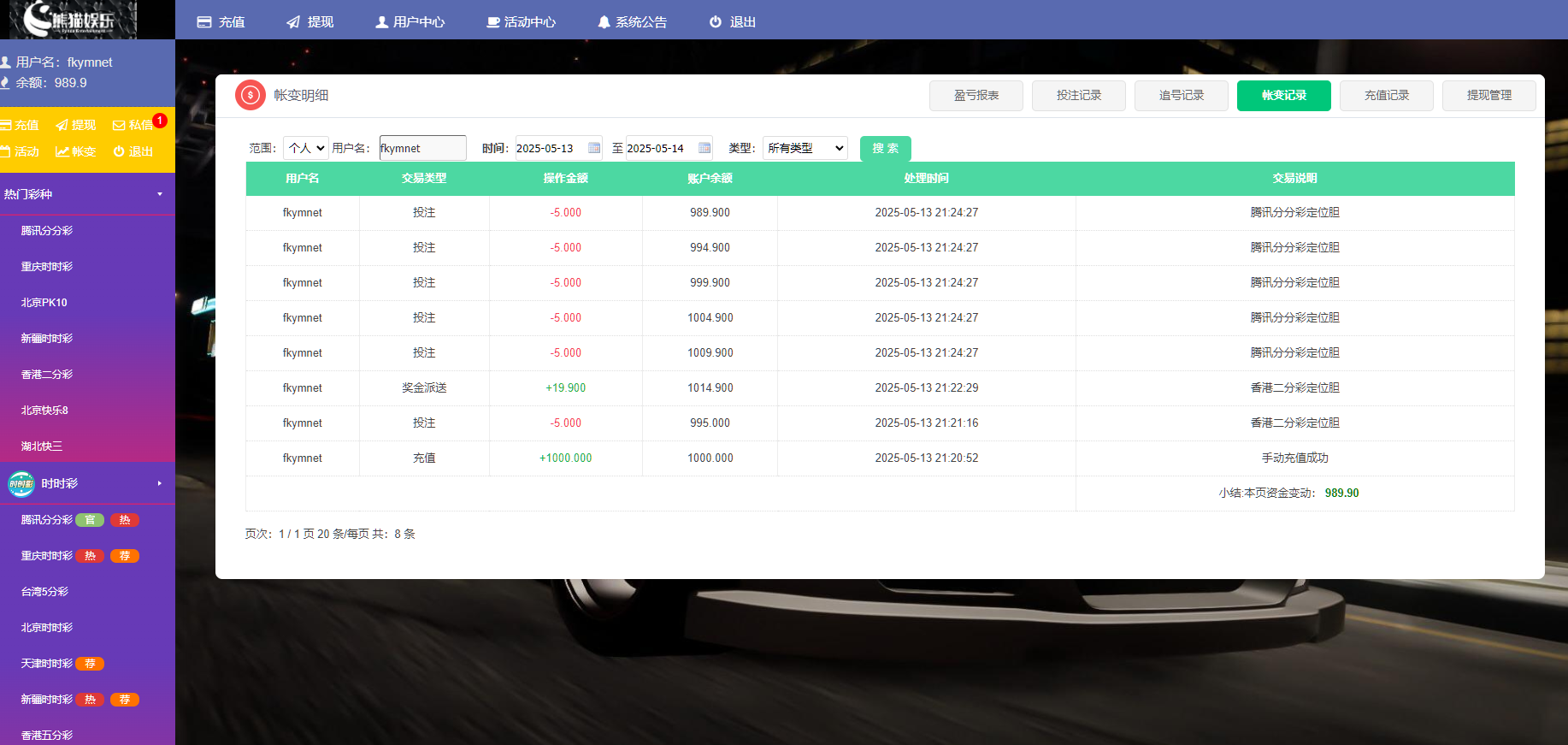Screen dimensions: 1568x745
Task: Open the 提现管理 tab
Action: pos(1488,96)
